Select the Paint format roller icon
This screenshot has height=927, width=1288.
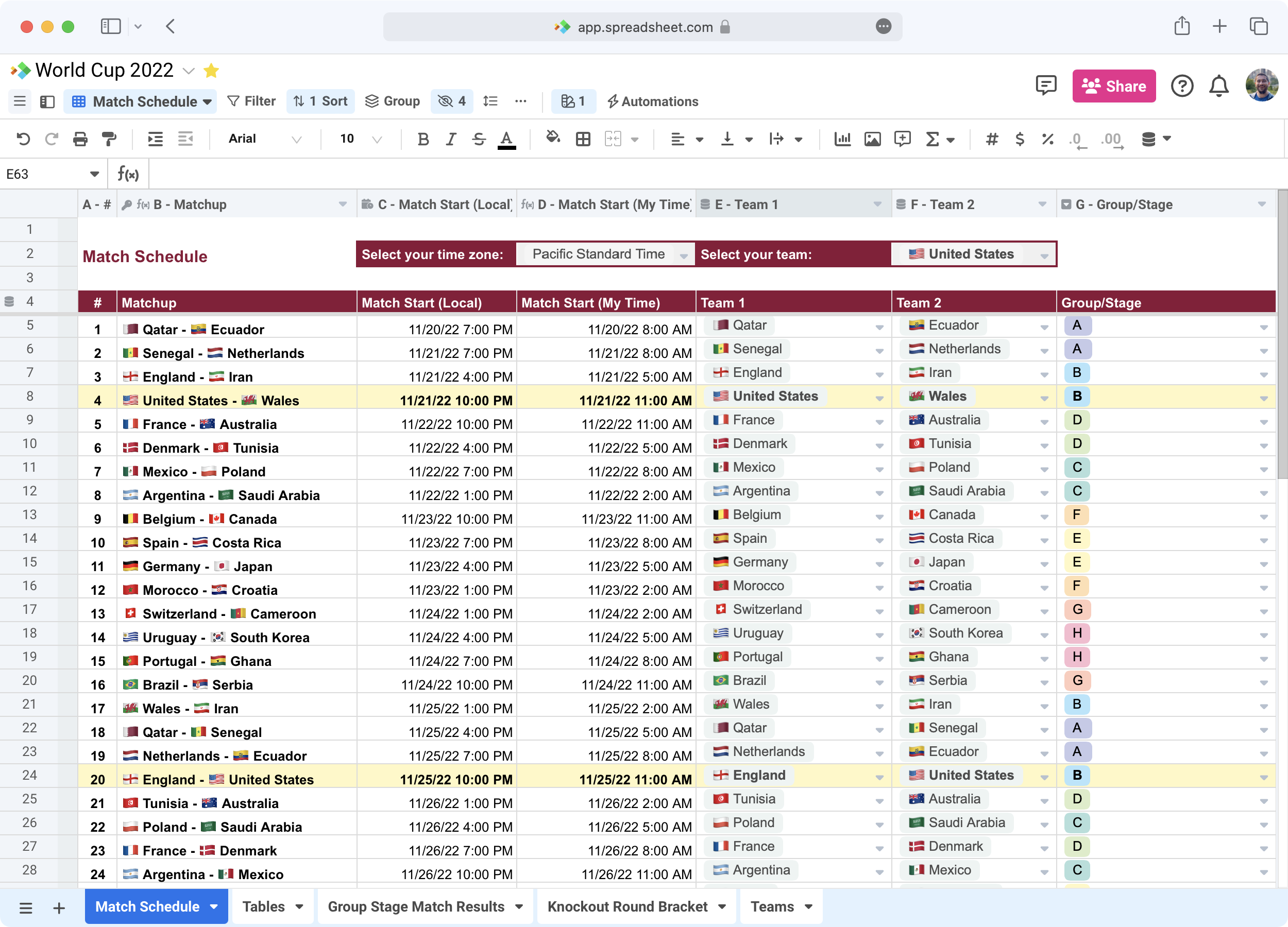(109, 139)
